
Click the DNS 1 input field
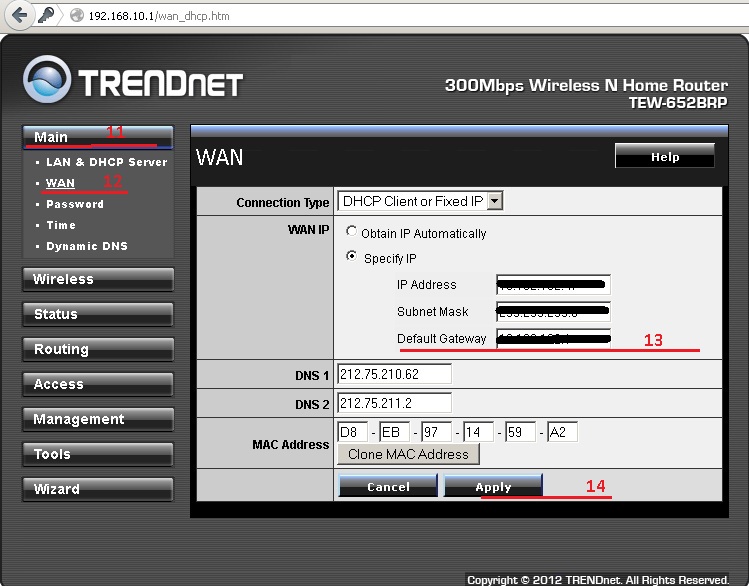pyautogui.click(x=395, y=374)
